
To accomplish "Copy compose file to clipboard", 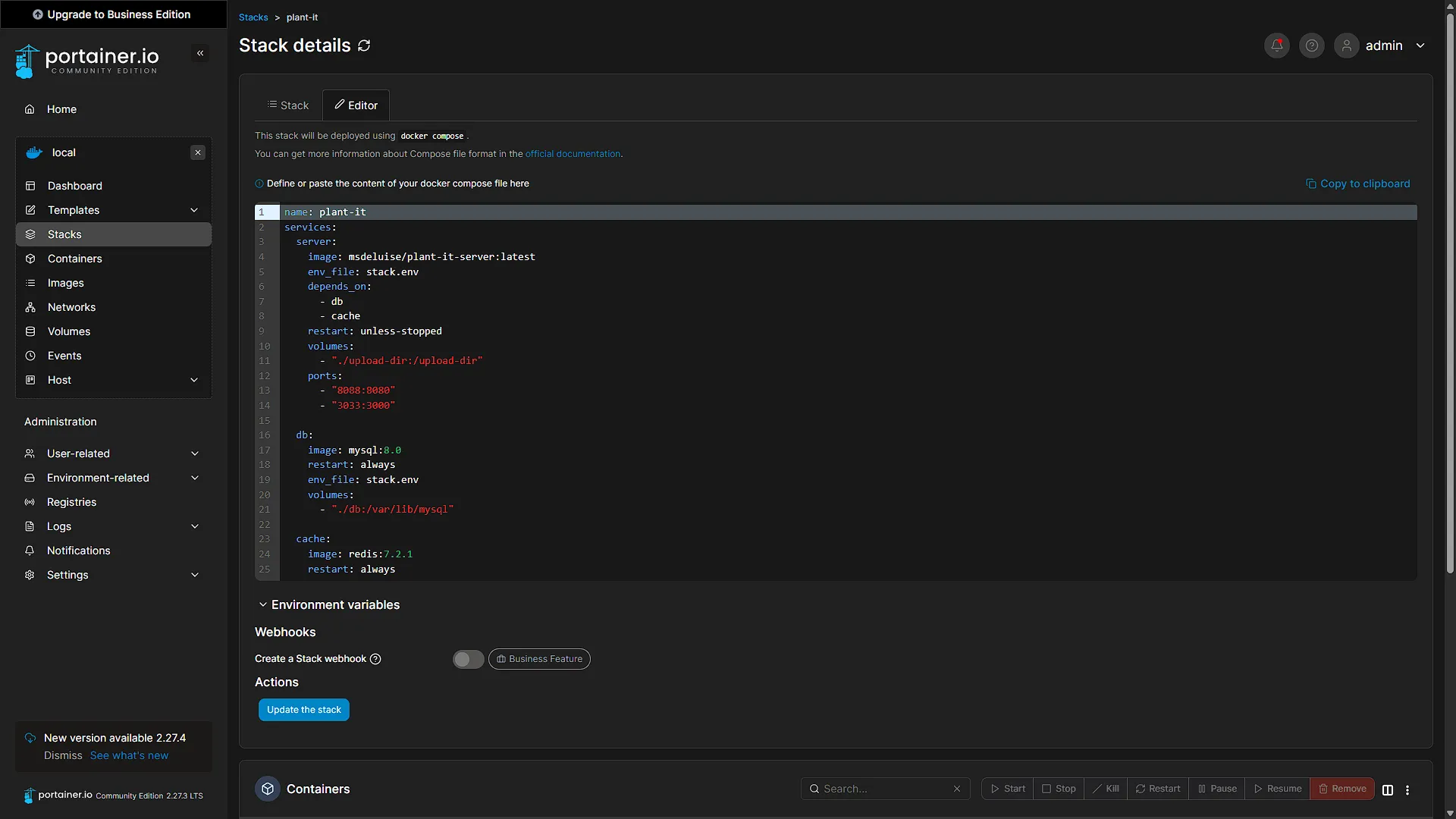I will [x=1357, y=184].
